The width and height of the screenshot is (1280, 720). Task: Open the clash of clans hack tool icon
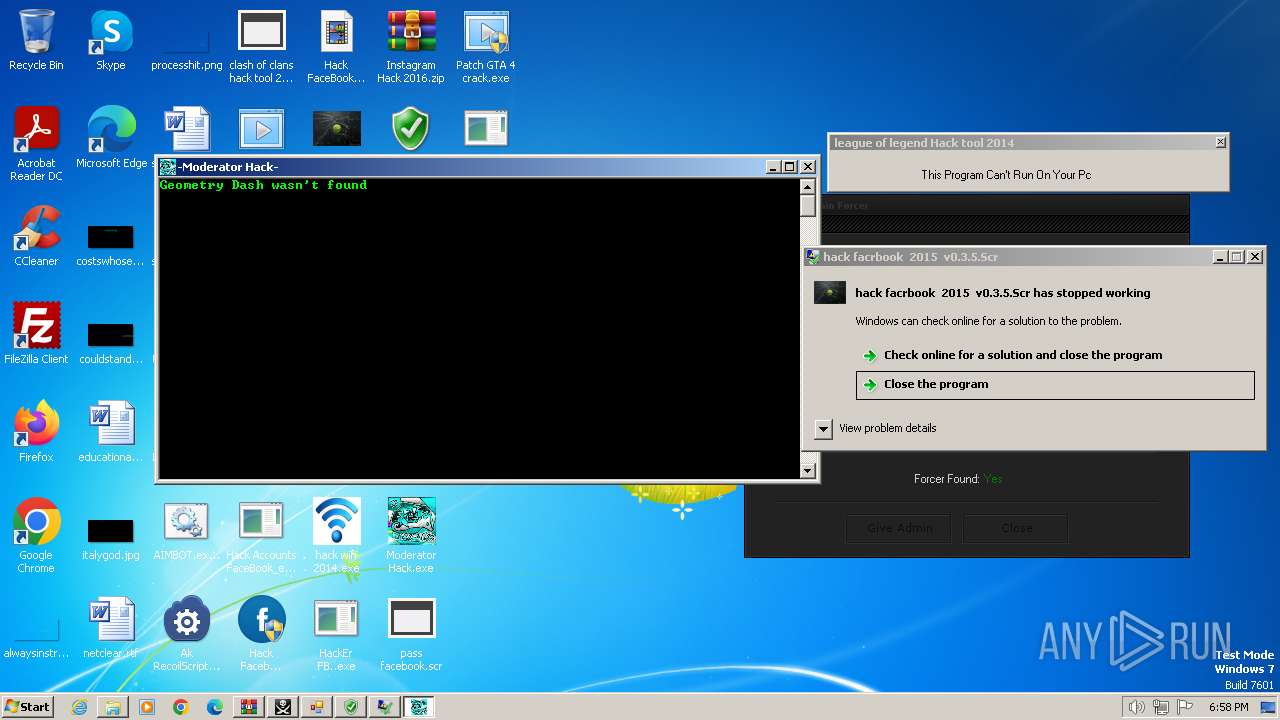click(x=261, y=47)
